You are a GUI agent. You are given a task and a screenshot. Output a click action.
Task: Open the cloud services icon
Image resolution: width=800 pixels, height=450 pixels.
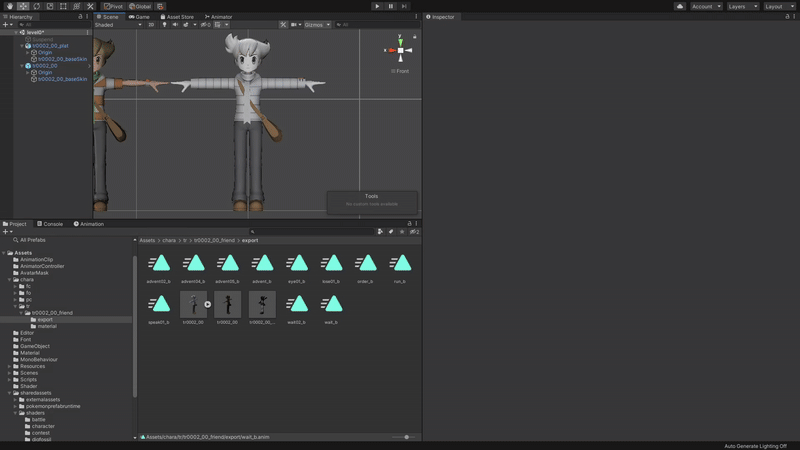coord(680,6)
